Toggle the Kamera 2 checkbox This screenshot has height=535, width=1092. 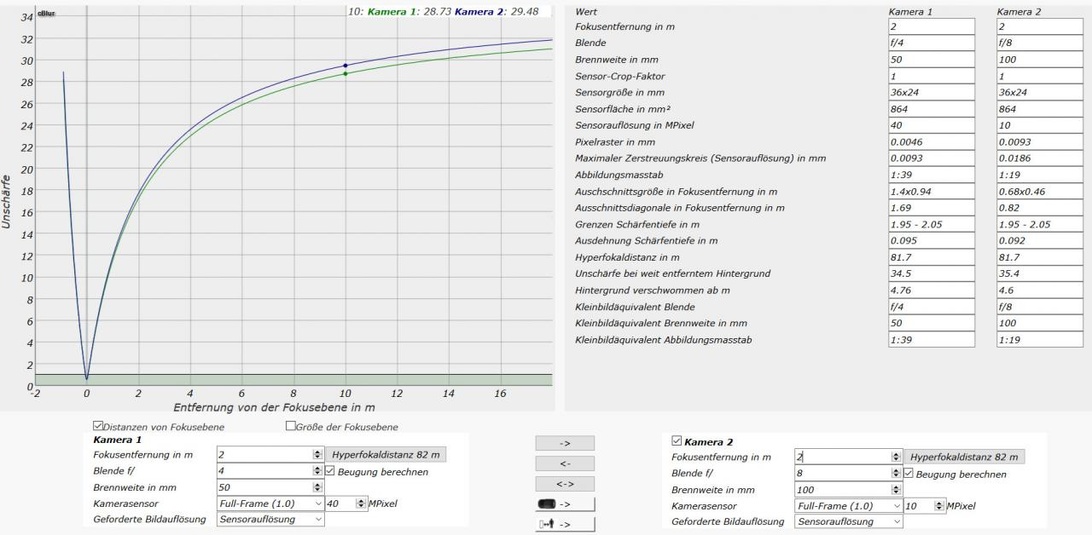click(677, 441)
